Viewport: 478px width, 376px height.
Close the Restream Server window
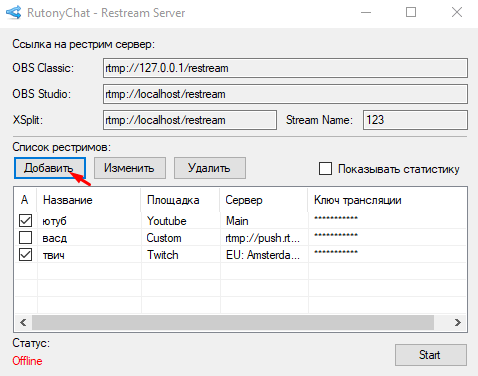[457, 13]
